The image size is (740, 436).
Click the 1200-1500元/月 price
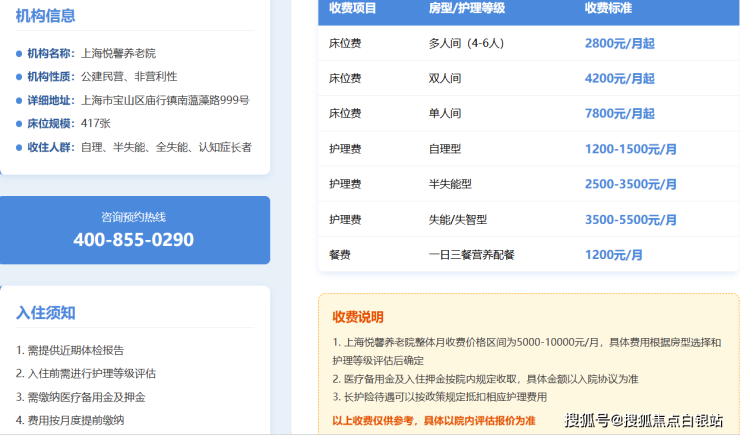click(631, 149)
